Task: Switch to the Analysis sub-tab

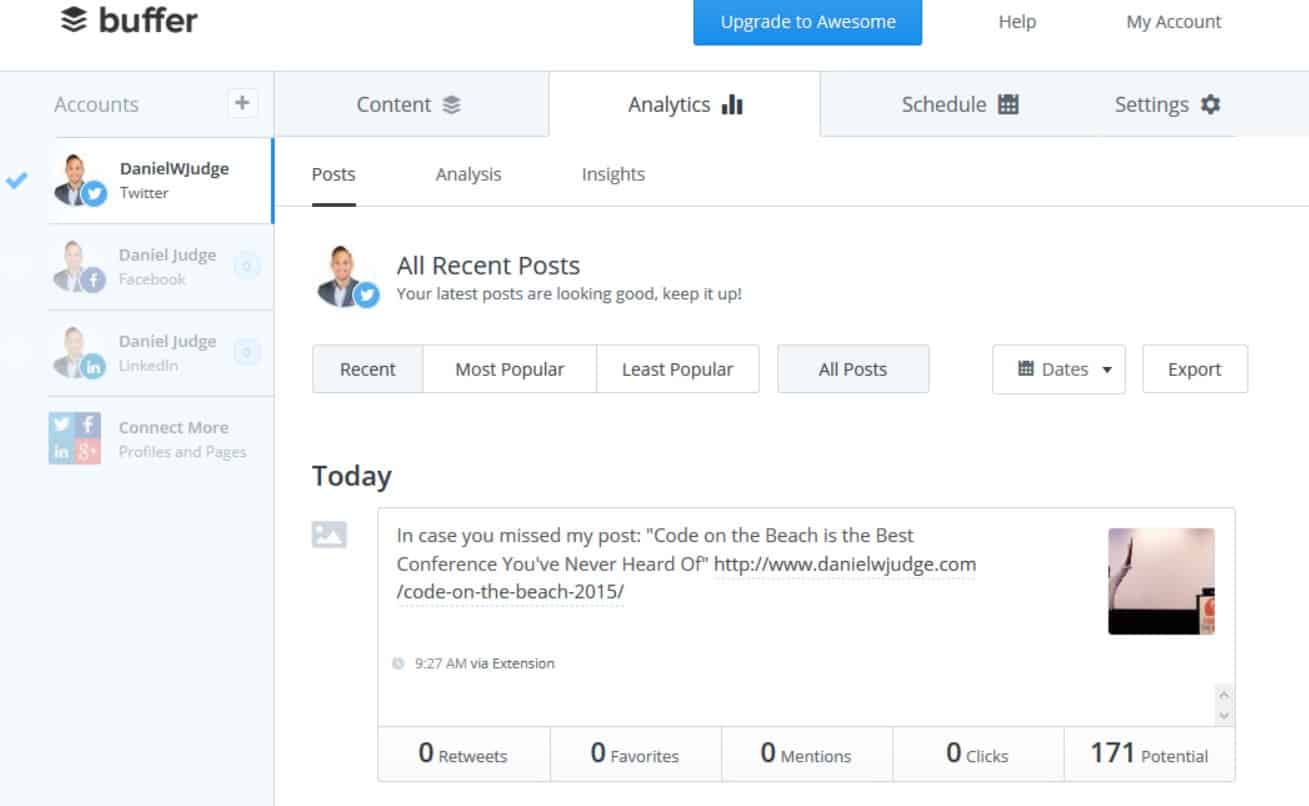Action: (468, 175)
